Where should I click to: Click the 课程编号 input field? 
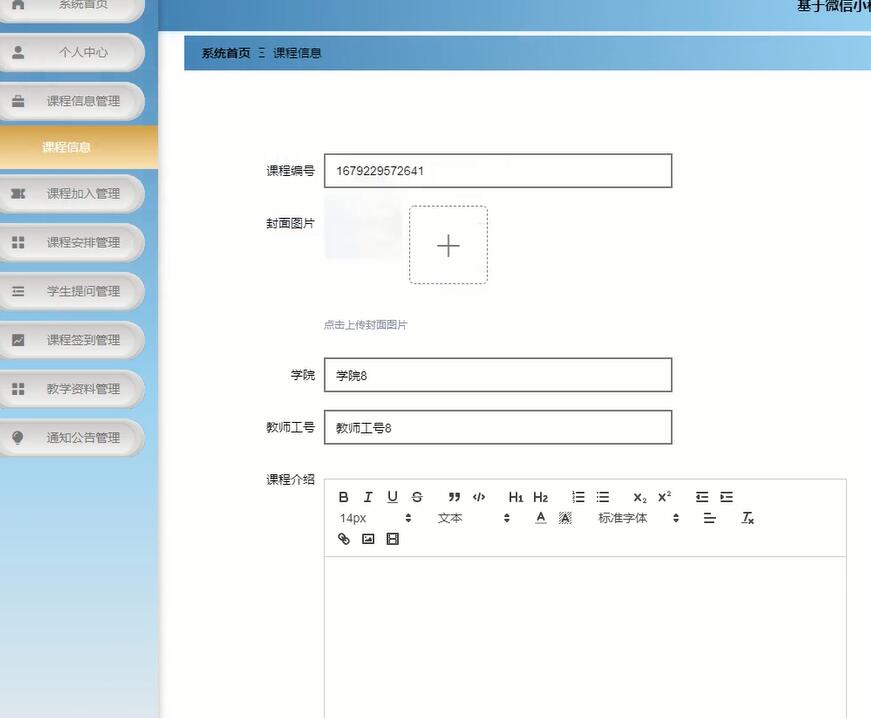coord(497,170)
